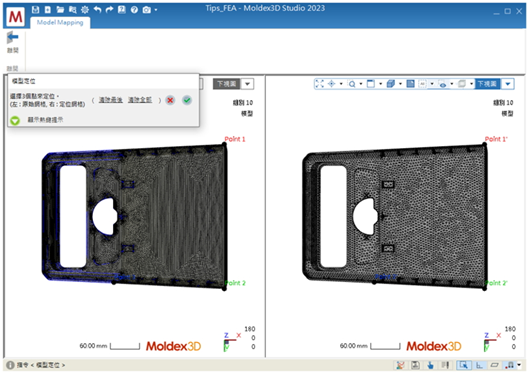
Task: Click the blue page icon in right viewport toolbar
Action: [x=411, y=84]
